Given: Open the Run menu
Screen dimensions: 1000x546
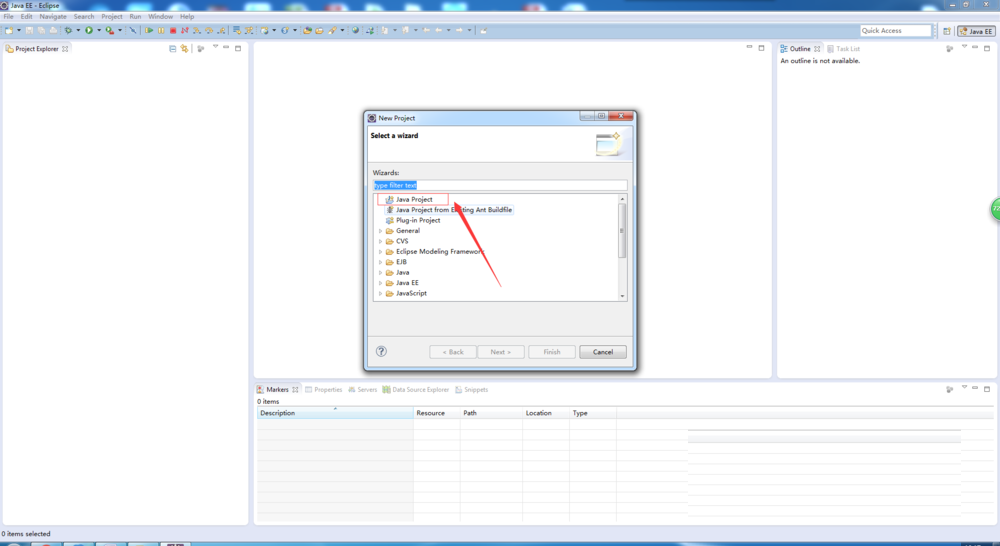Looking at the screenshot, I should click(x=135, y=17).
